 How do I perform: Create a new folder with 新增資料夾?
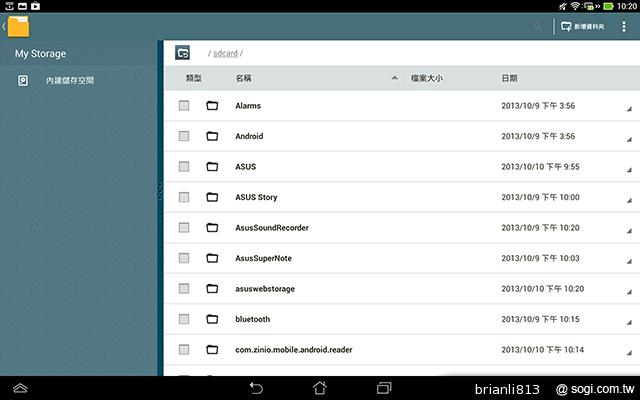point(582,27)
